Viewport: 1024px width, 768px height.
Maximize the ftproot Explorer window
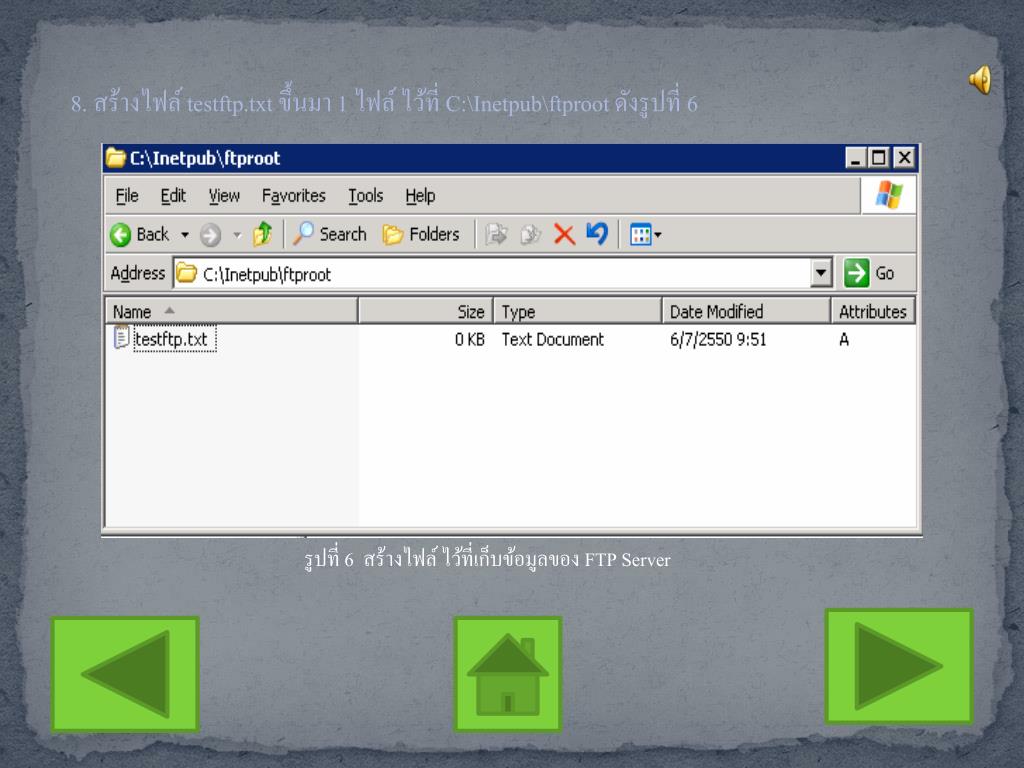coord(879,157)
